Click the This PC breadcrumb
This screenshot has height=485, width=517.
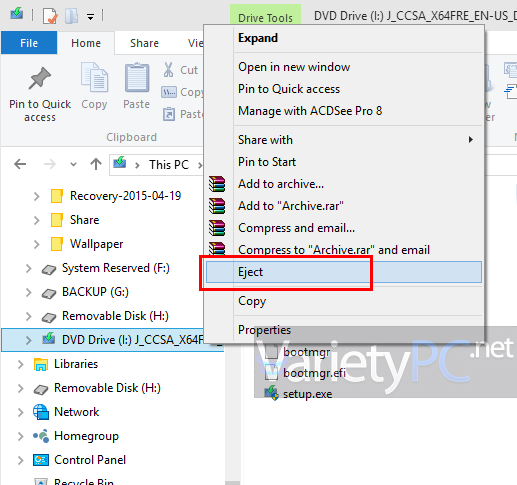tap(169, 165)
